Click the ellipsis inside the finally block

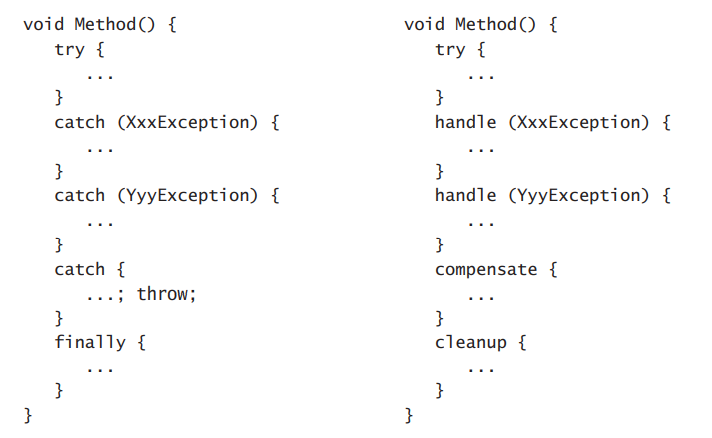pyautogui.click(x=101, y=367)
